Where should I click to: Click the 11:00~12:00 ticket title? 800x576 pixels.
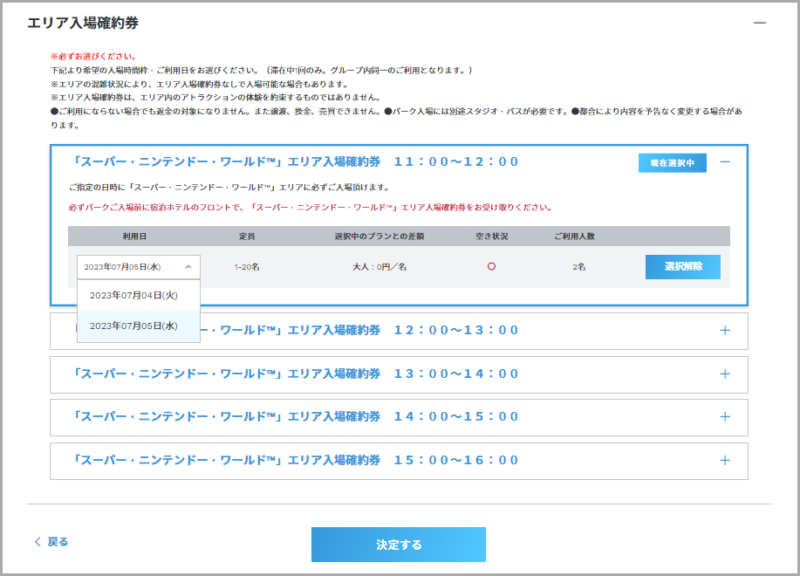tap(295, 162)
